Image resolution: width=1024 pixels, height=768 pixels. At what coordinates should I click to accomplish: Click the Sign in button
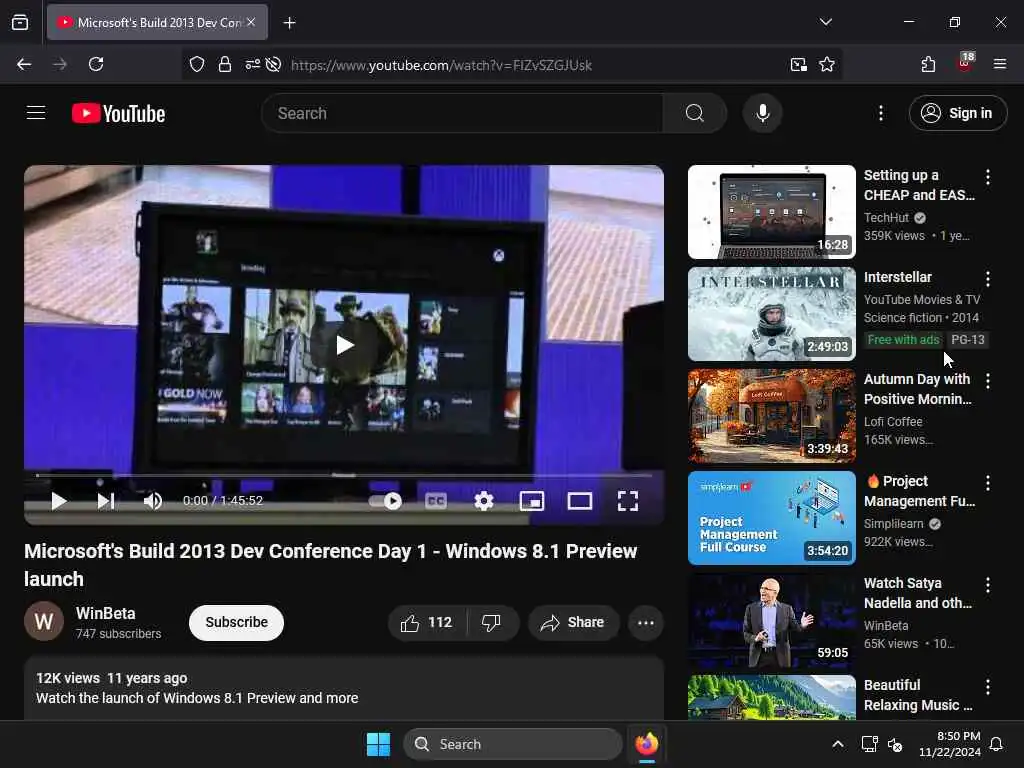click(x=957, y=113)
